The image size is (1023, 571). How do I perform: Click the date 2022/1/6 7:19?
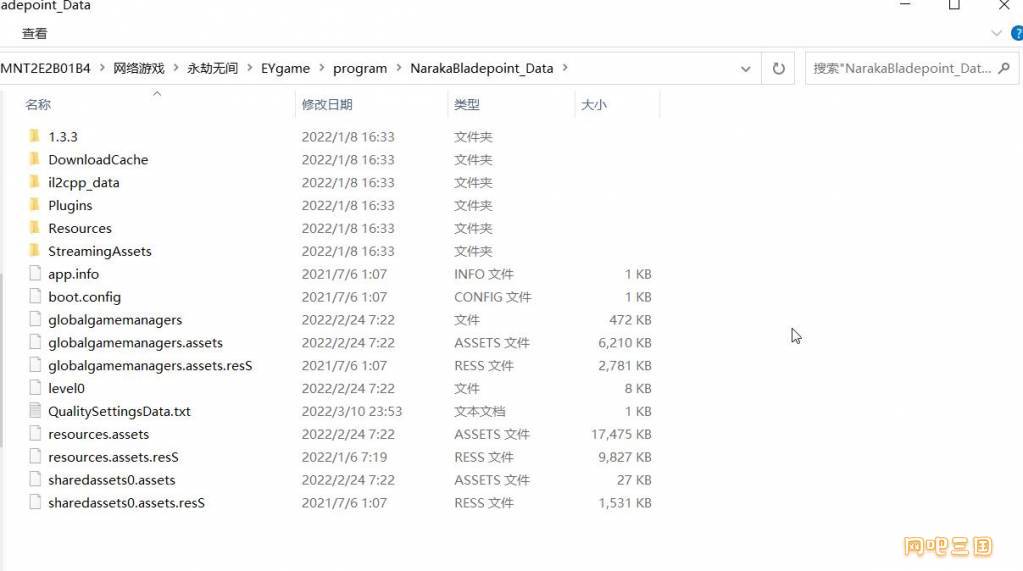pyautogui.click(x=344, y=457)
